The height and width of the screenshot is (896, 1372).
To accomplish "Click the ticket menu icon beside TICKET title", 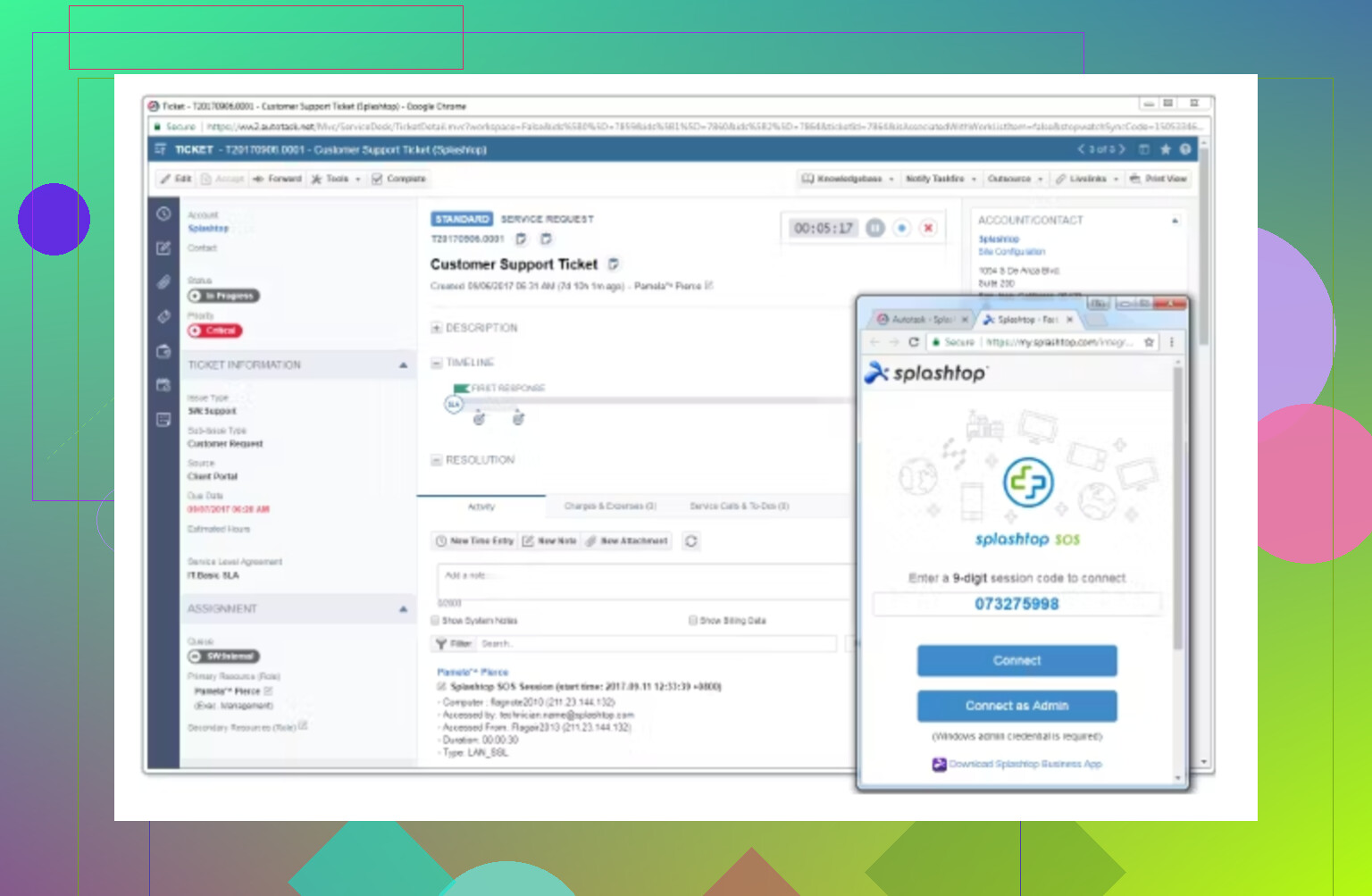I will 161,149.
